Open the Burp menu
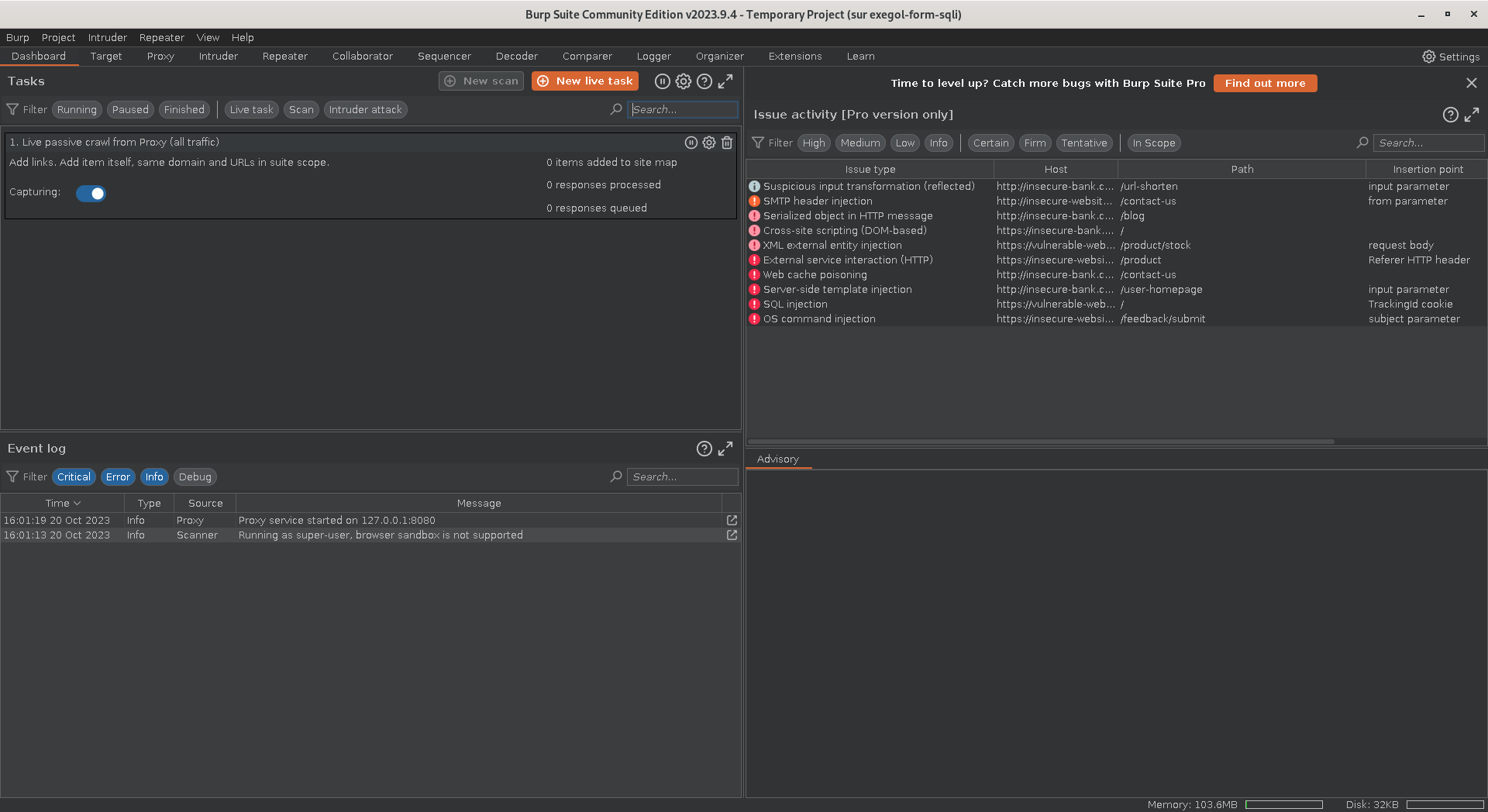Image resolution: width=1488 pixels, height=812 pixels. [18, 37]
